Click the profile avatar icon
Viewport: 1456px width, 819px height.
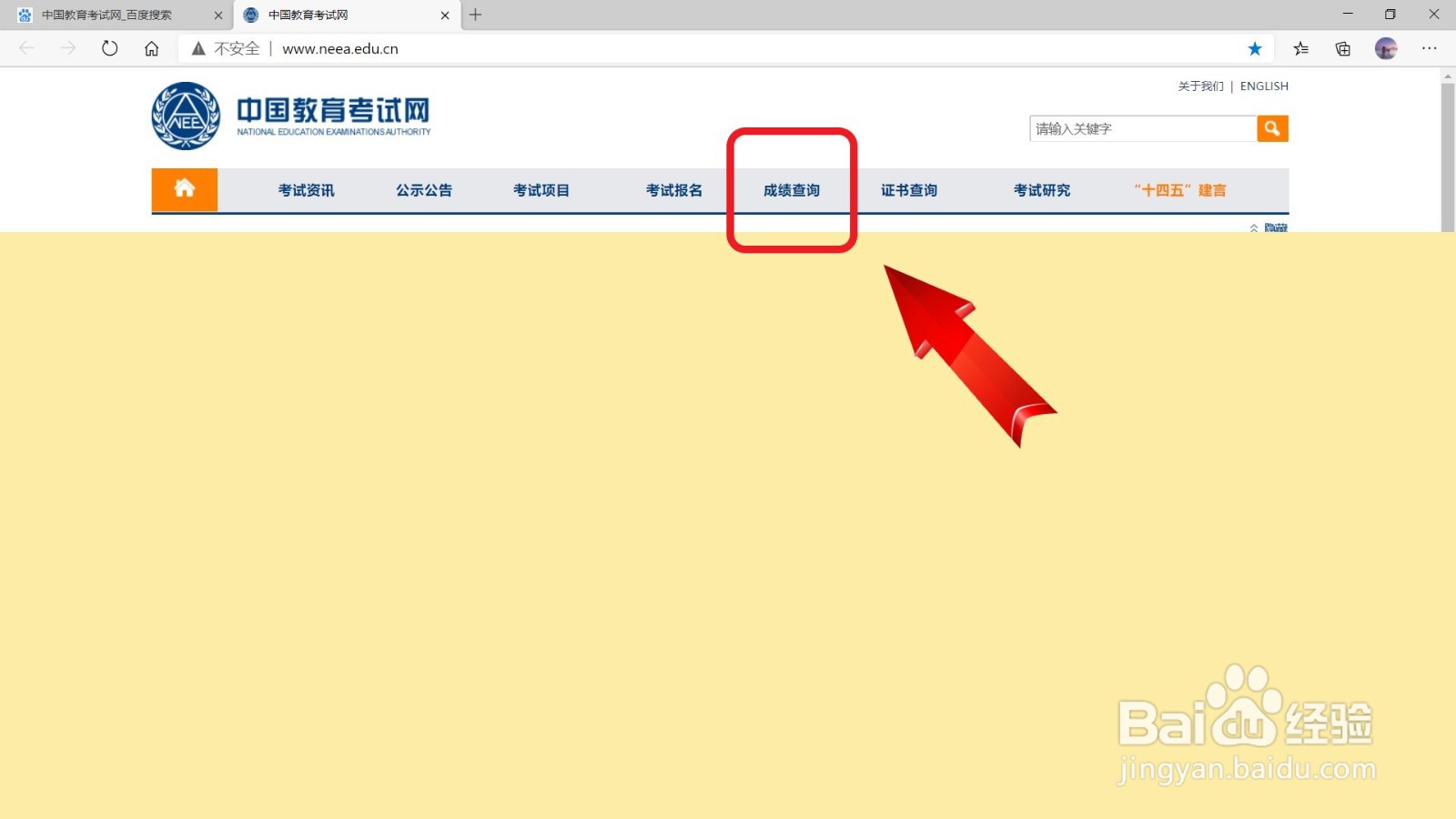coord(1386,48)
